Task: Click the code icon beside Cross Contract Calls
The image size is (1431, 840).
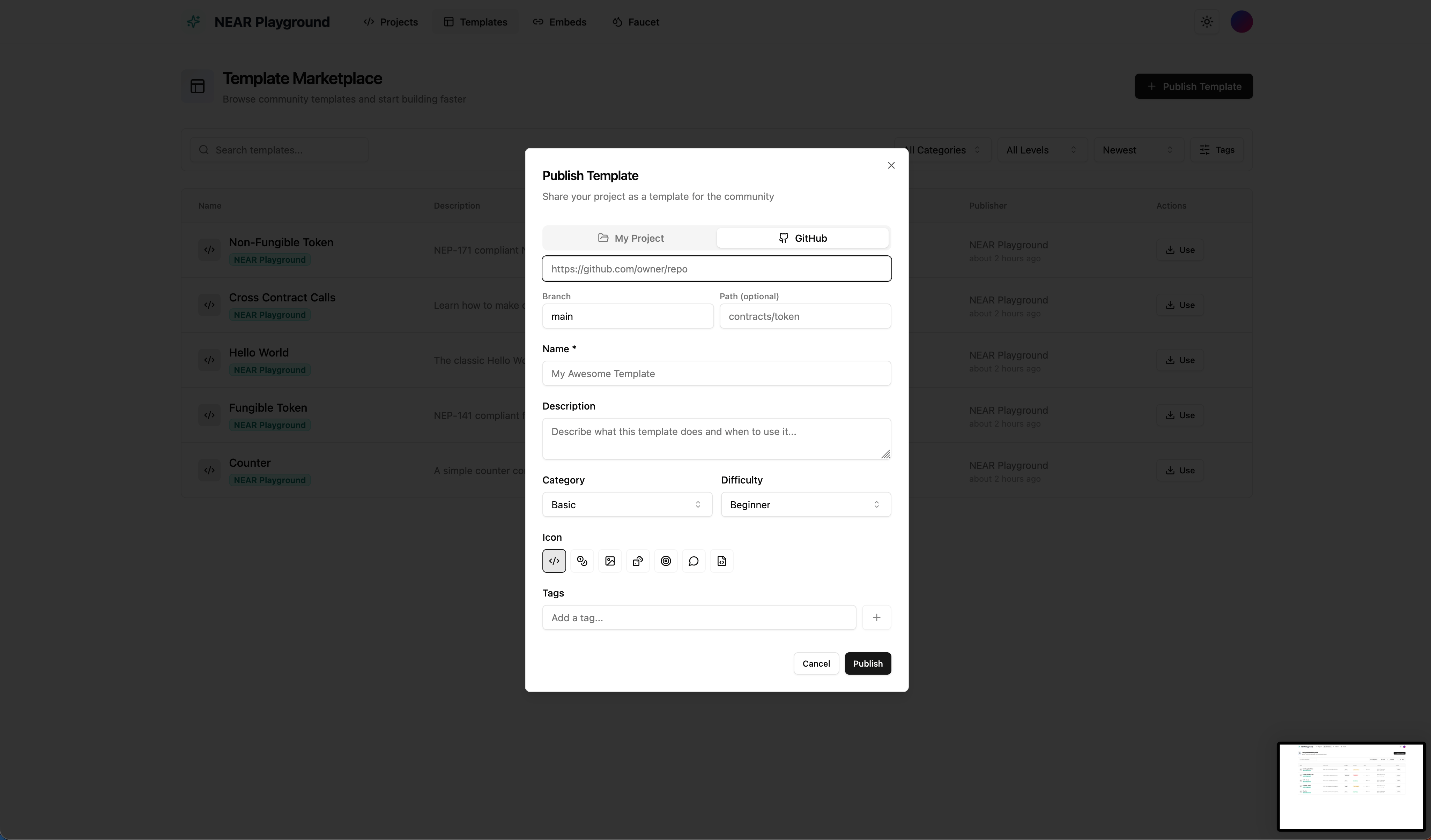Action: click(209, 305)
